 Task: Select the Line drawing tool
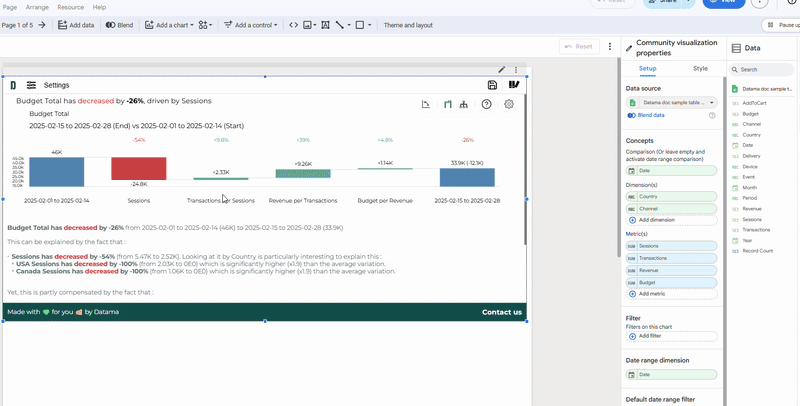pyautogui.click(x=340, y=25)
